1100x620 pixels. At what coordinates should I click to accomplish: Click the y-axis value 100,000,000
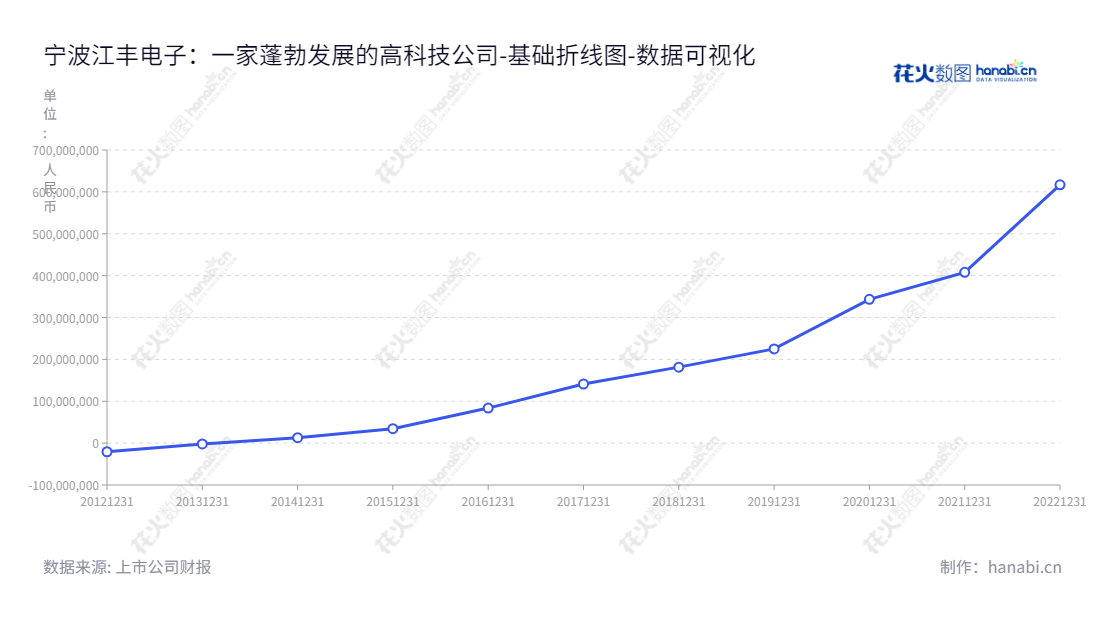(x=65, y=402)
